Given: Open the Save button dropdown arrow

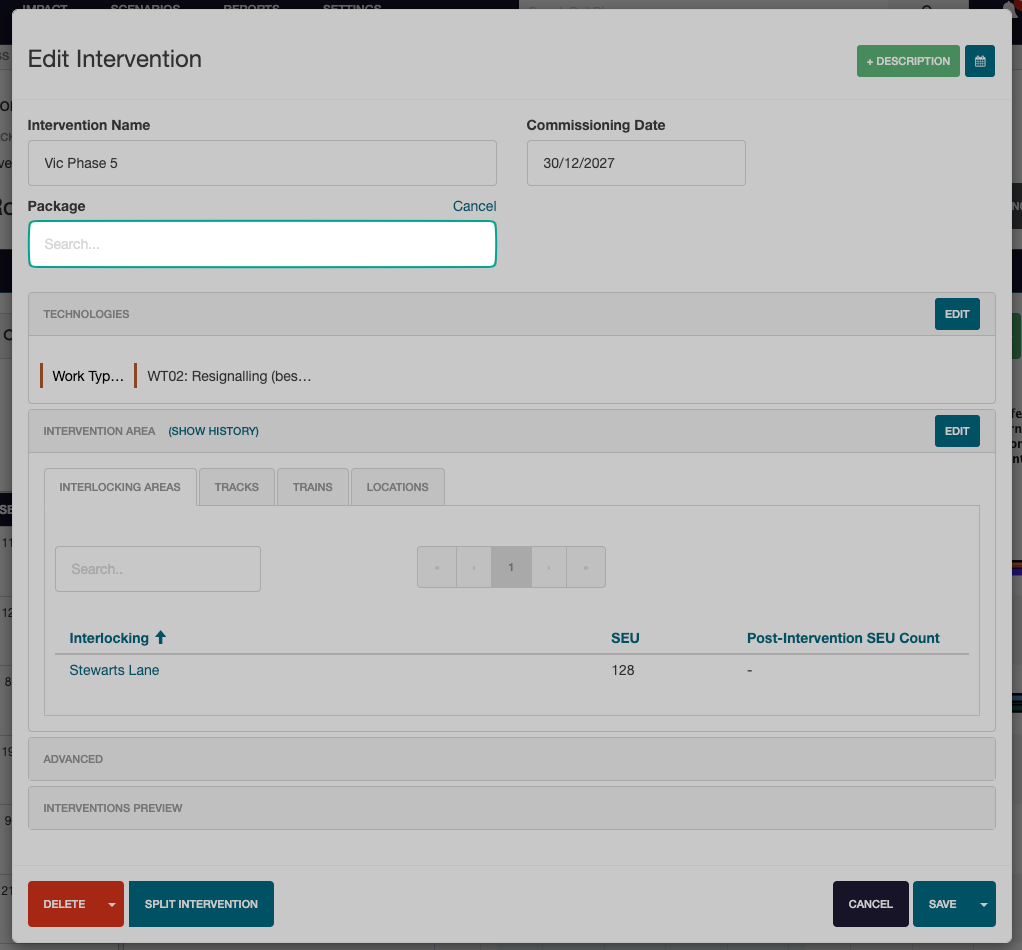Looking at the screenshot, I should (984, 904).
